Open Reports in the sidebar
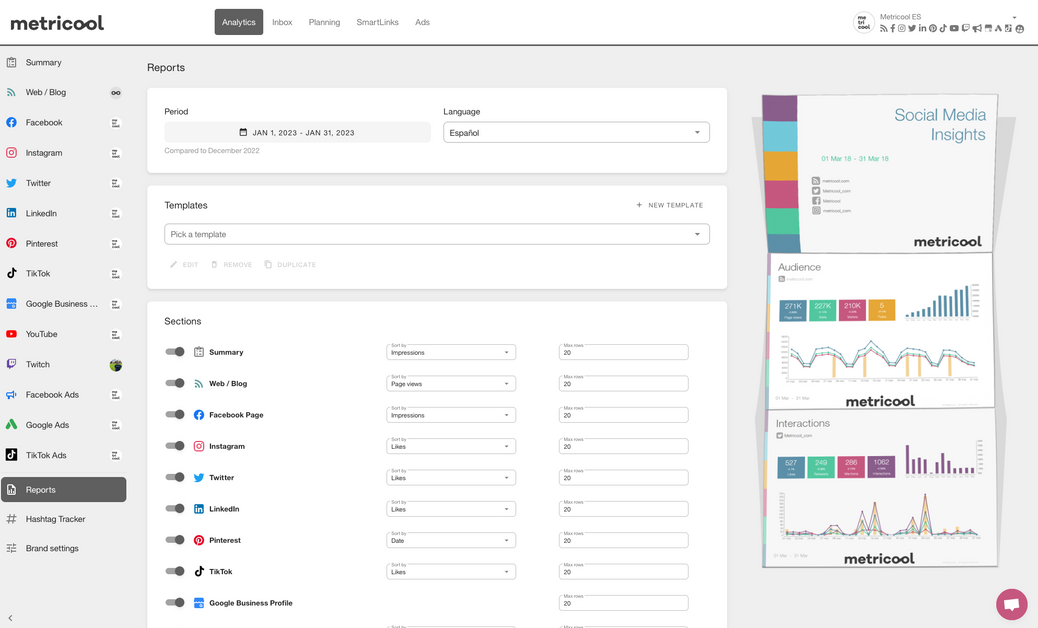Screen dimensions: 1038x628 (x=64, y=490)
